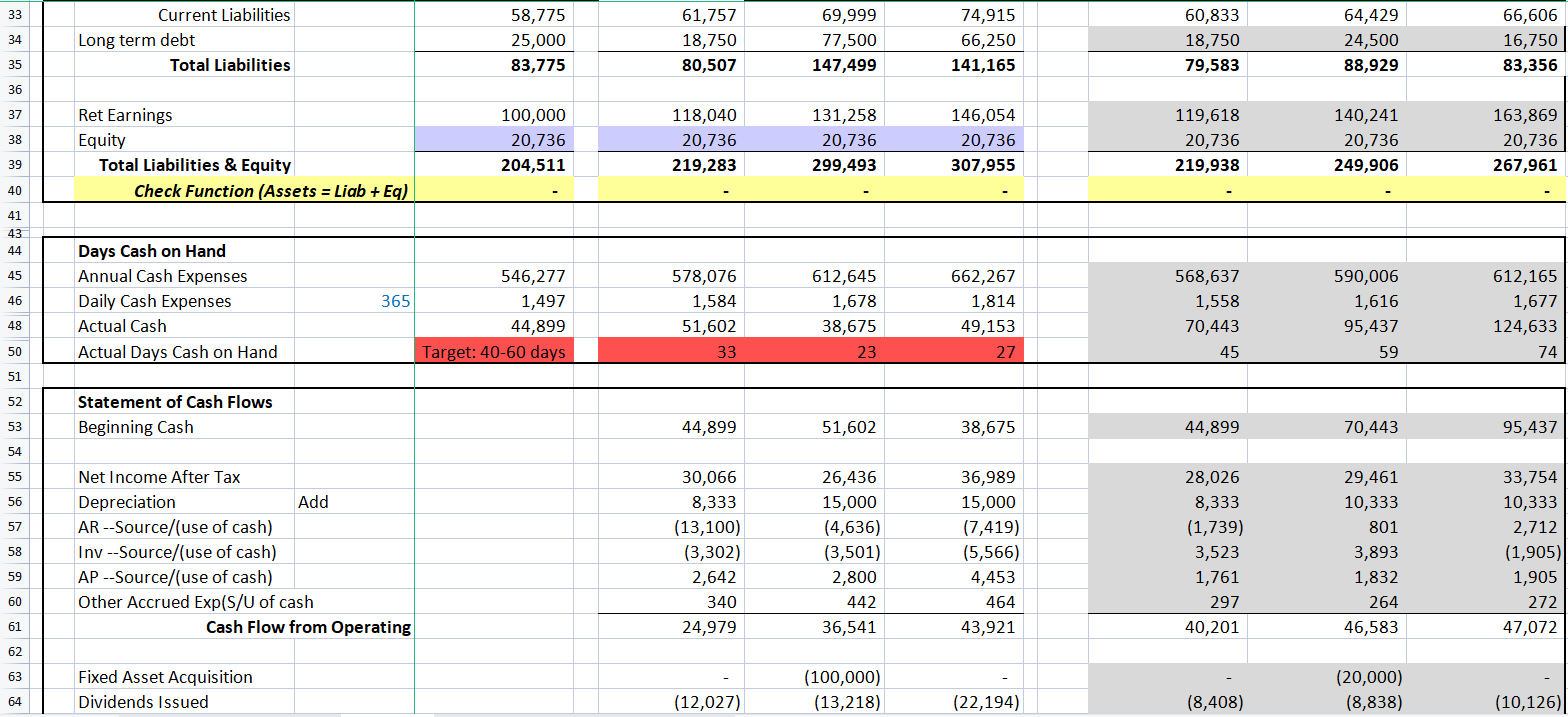1568x717 pixels.
Task: Click the actual cash value 124,633
Action: (x=1525, y=326)
